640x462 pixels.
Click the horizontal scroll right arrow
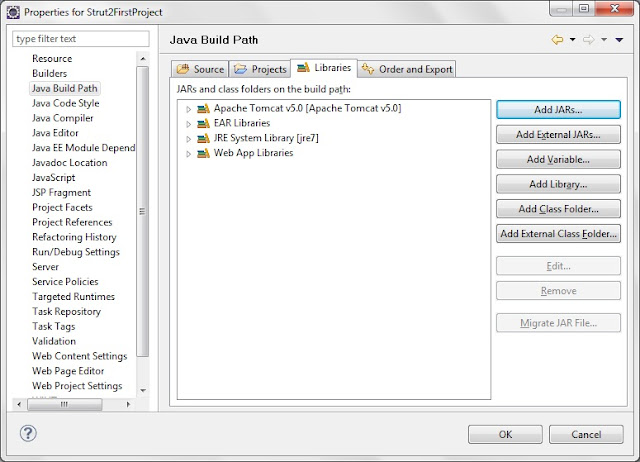pyautogui.click(x=128, y=404)
